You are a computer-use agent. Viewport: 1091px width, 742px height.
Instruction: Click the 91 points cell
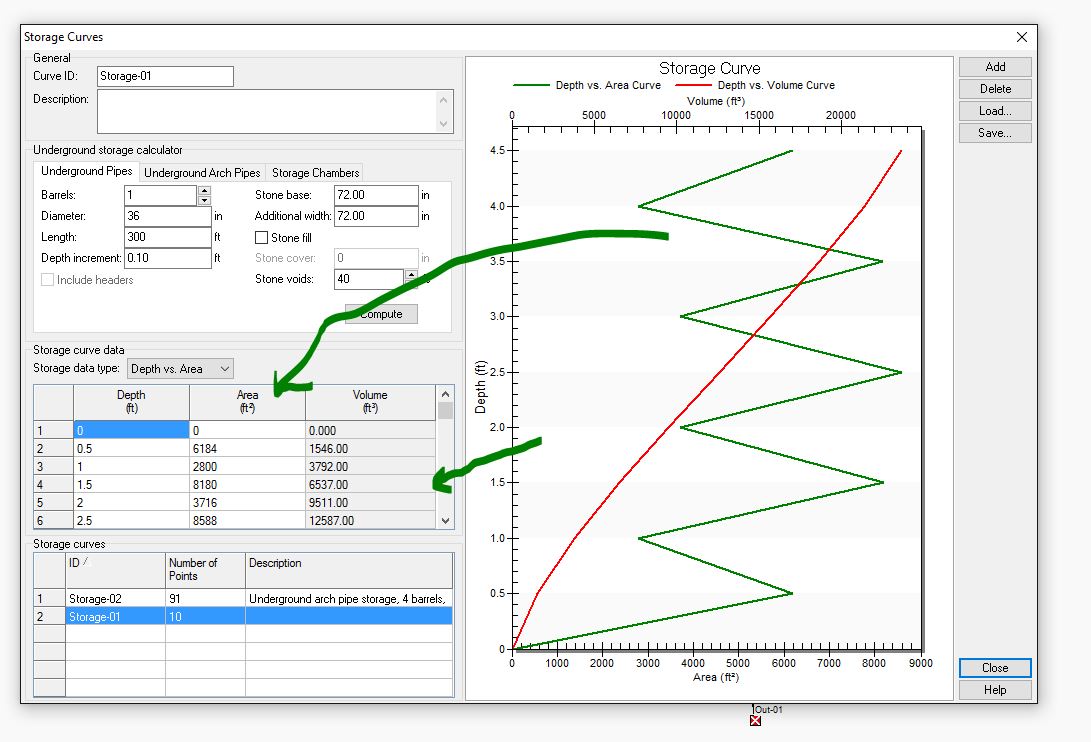[205, 599]
